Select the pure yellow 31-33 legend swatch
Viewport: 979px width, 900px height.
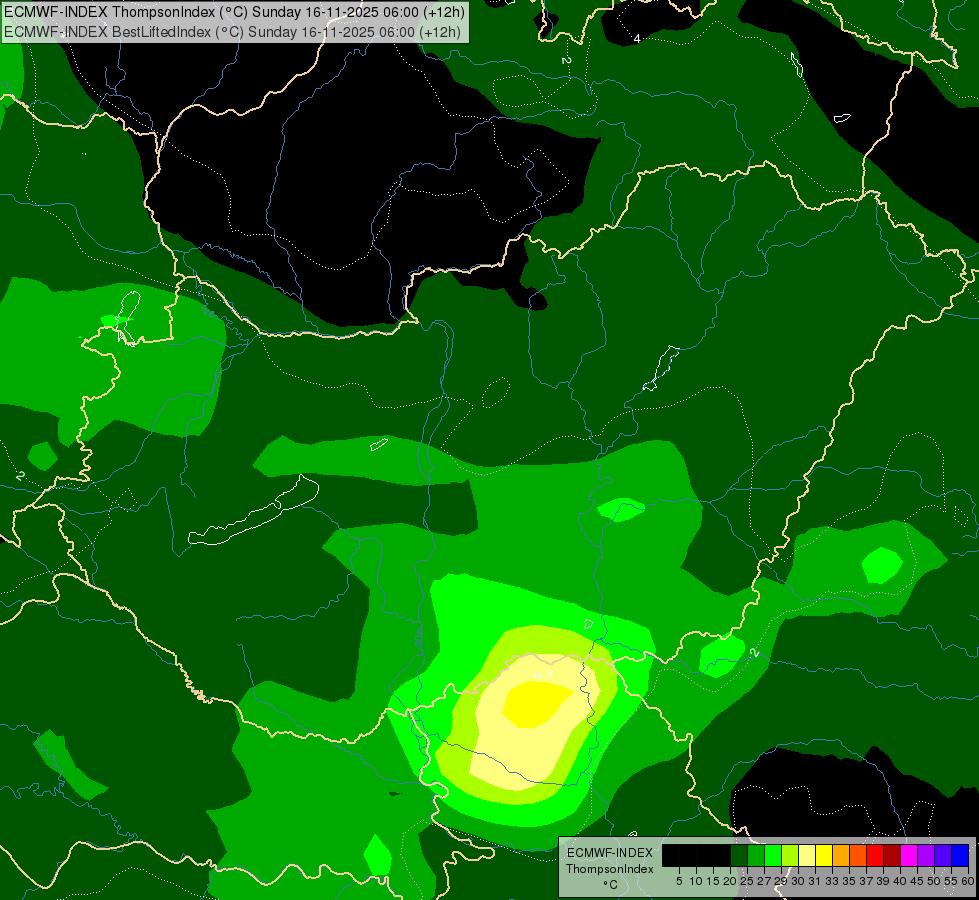824,855
